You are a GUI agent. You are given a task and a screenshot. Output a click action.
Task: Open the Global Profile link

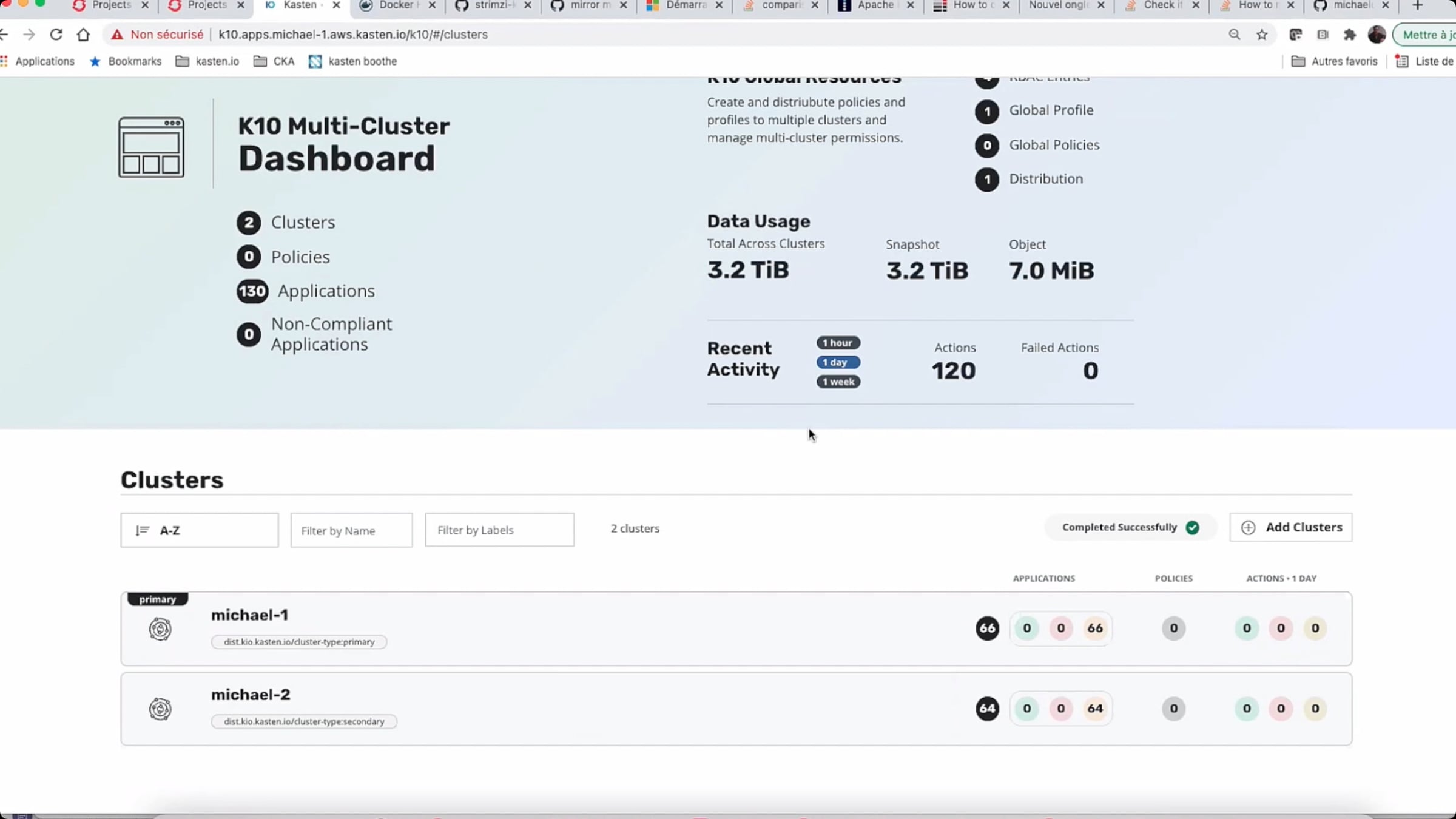(1051, 110)
